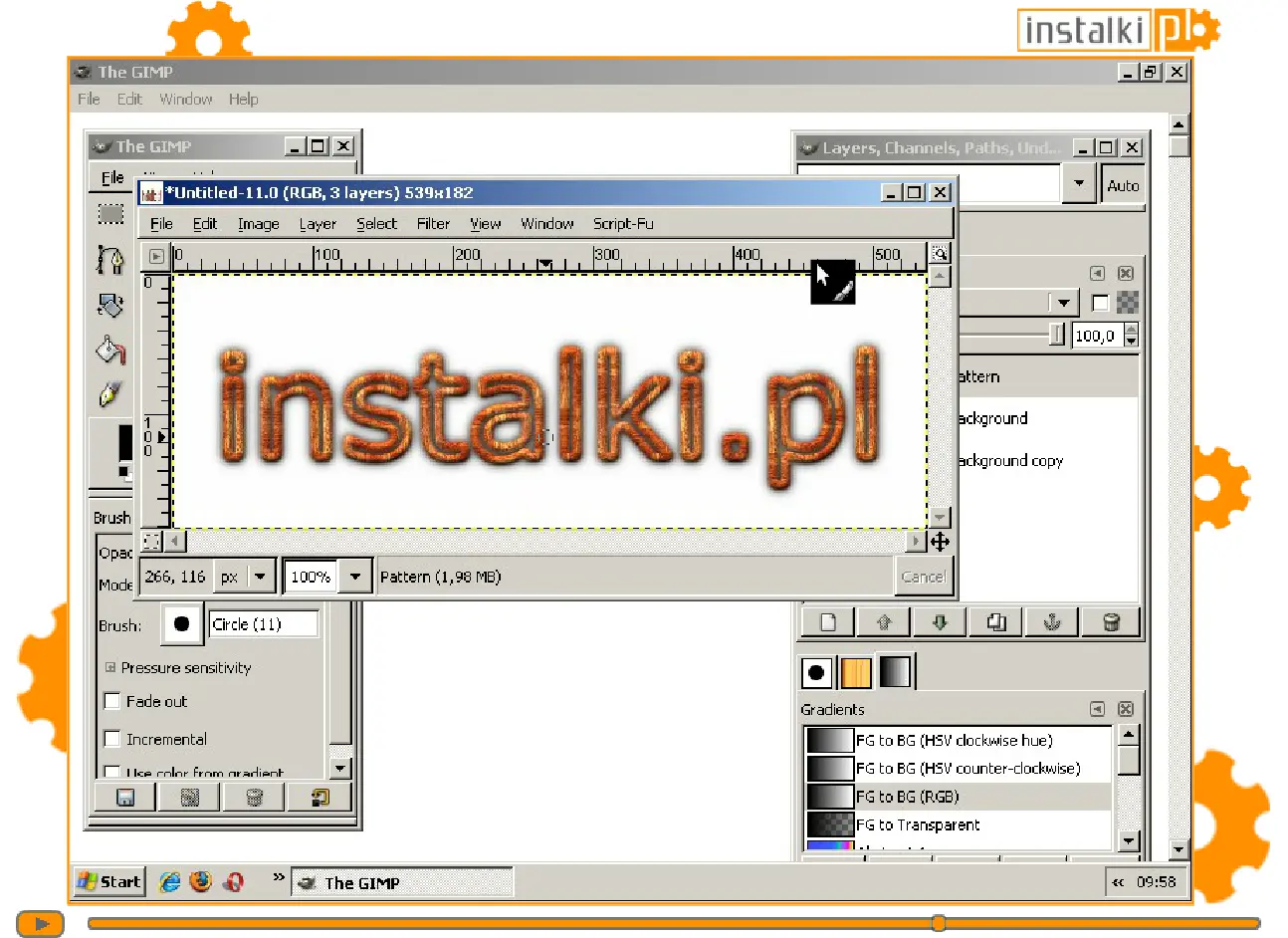Switch to the Brushes tab

816,672
